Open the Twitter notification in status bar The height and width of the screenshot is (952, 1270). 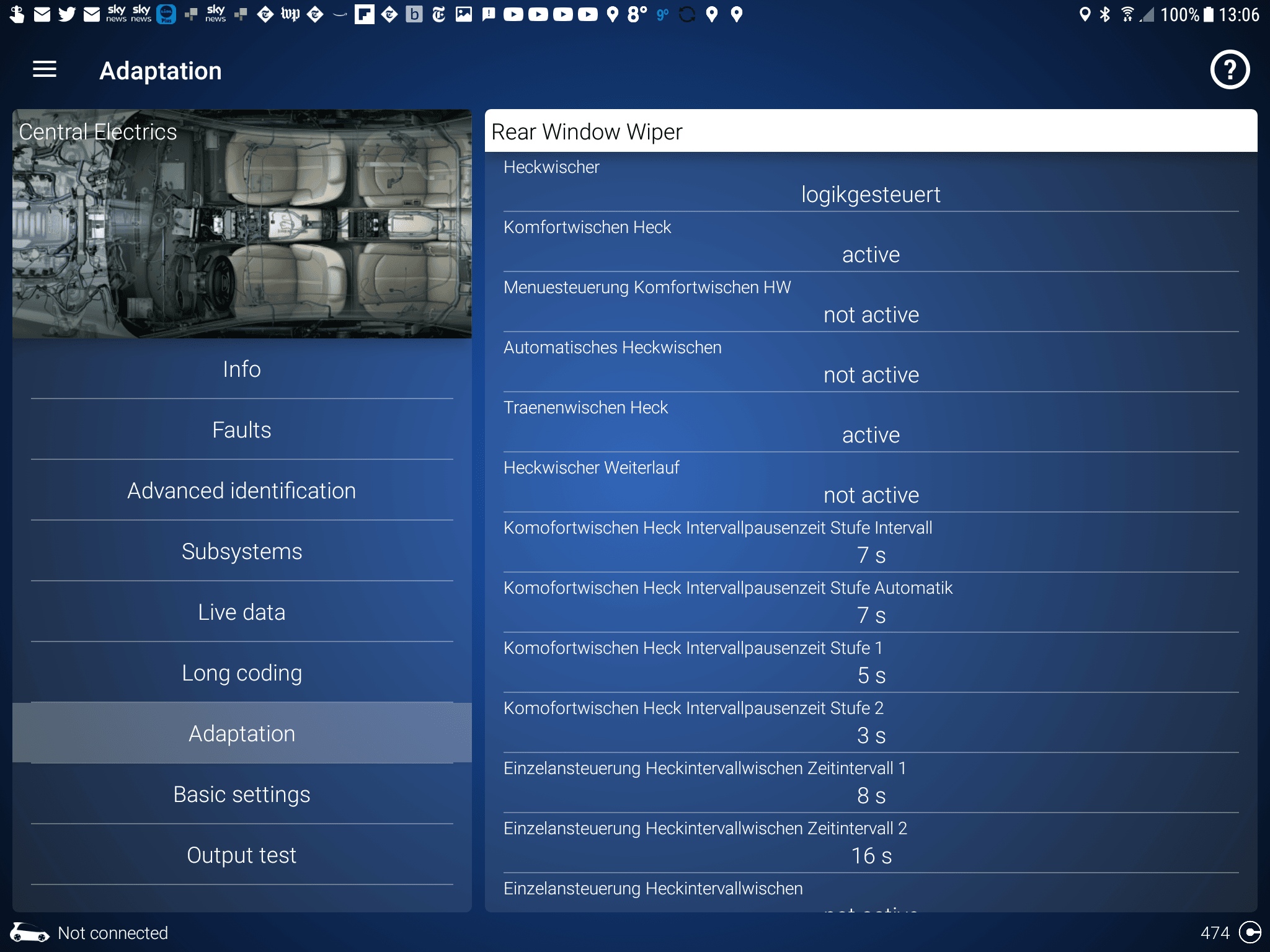pyautogui.click(x=66, y=14)
